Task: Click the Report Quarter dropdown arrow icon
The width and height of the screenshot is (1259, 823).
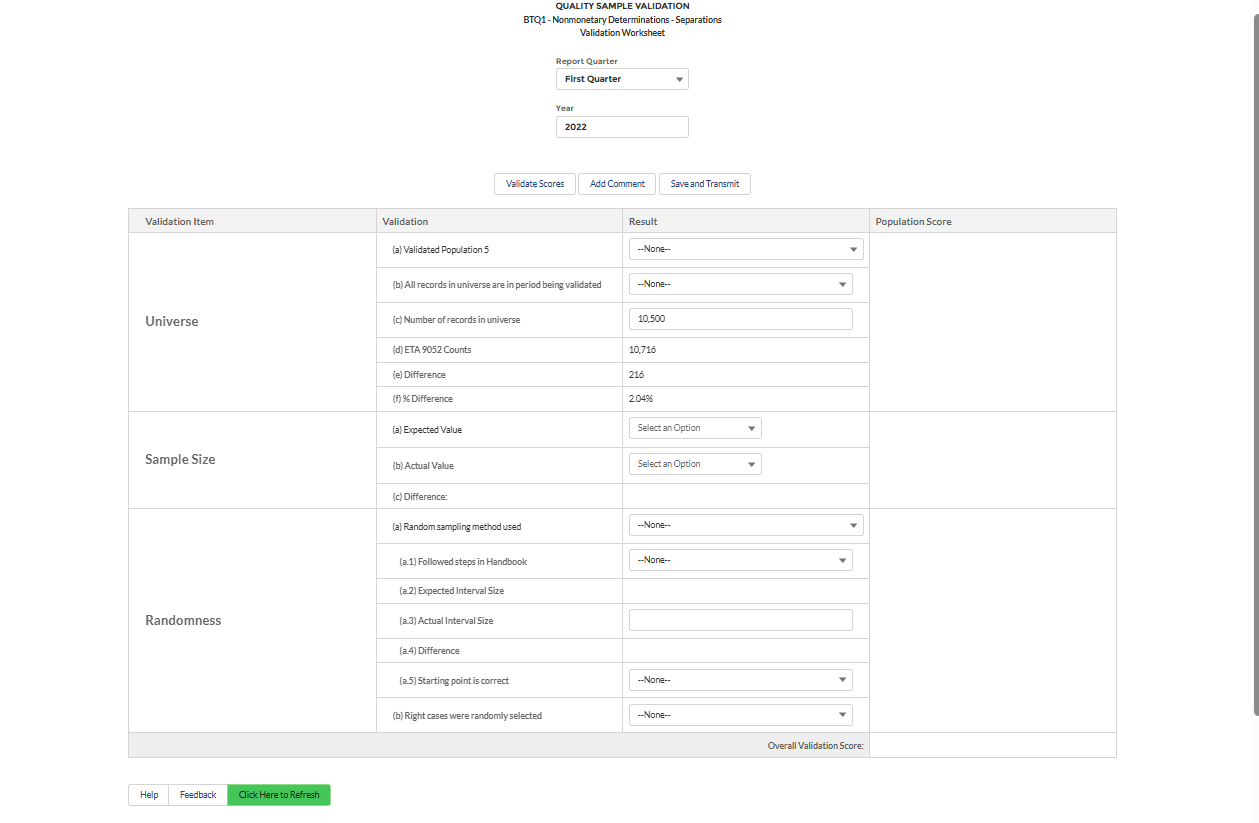Action: (679, 79)
